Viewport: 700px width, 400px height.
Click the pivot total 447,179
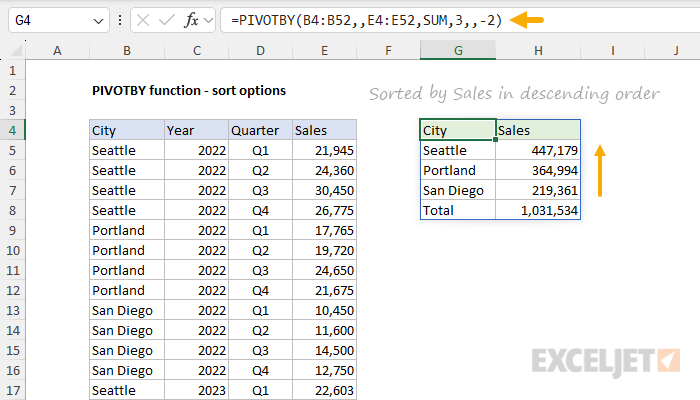coord(538,150)
